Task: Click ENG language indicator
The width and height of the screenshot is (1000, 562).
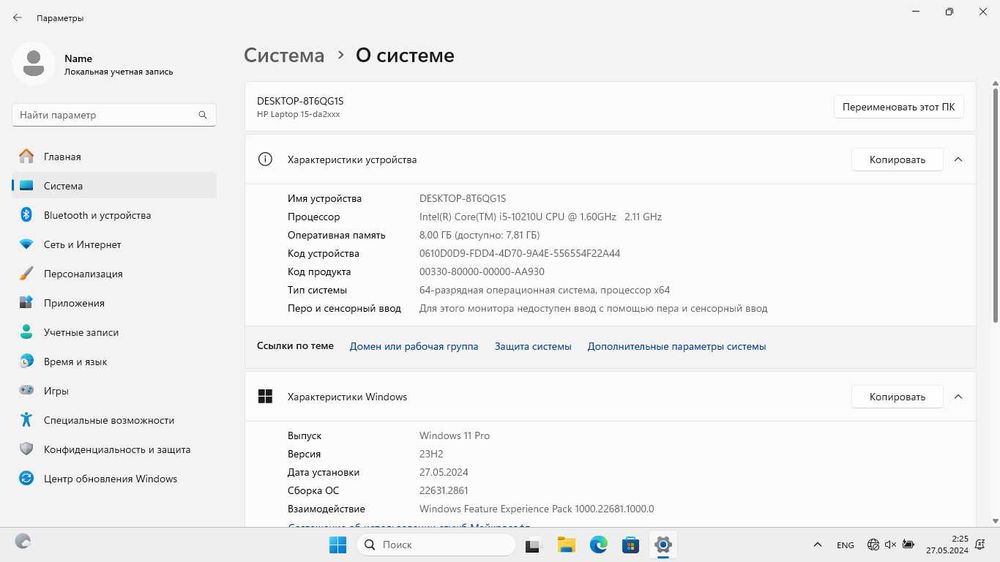Action: coord(846,545)
